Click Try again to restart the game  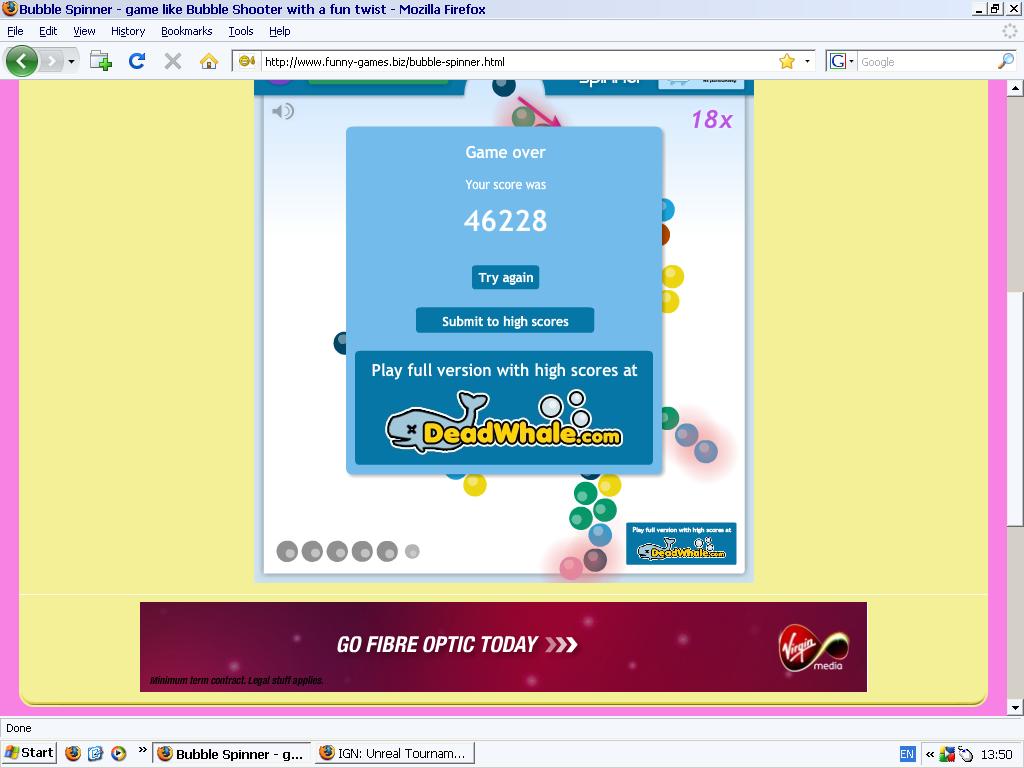505,277
